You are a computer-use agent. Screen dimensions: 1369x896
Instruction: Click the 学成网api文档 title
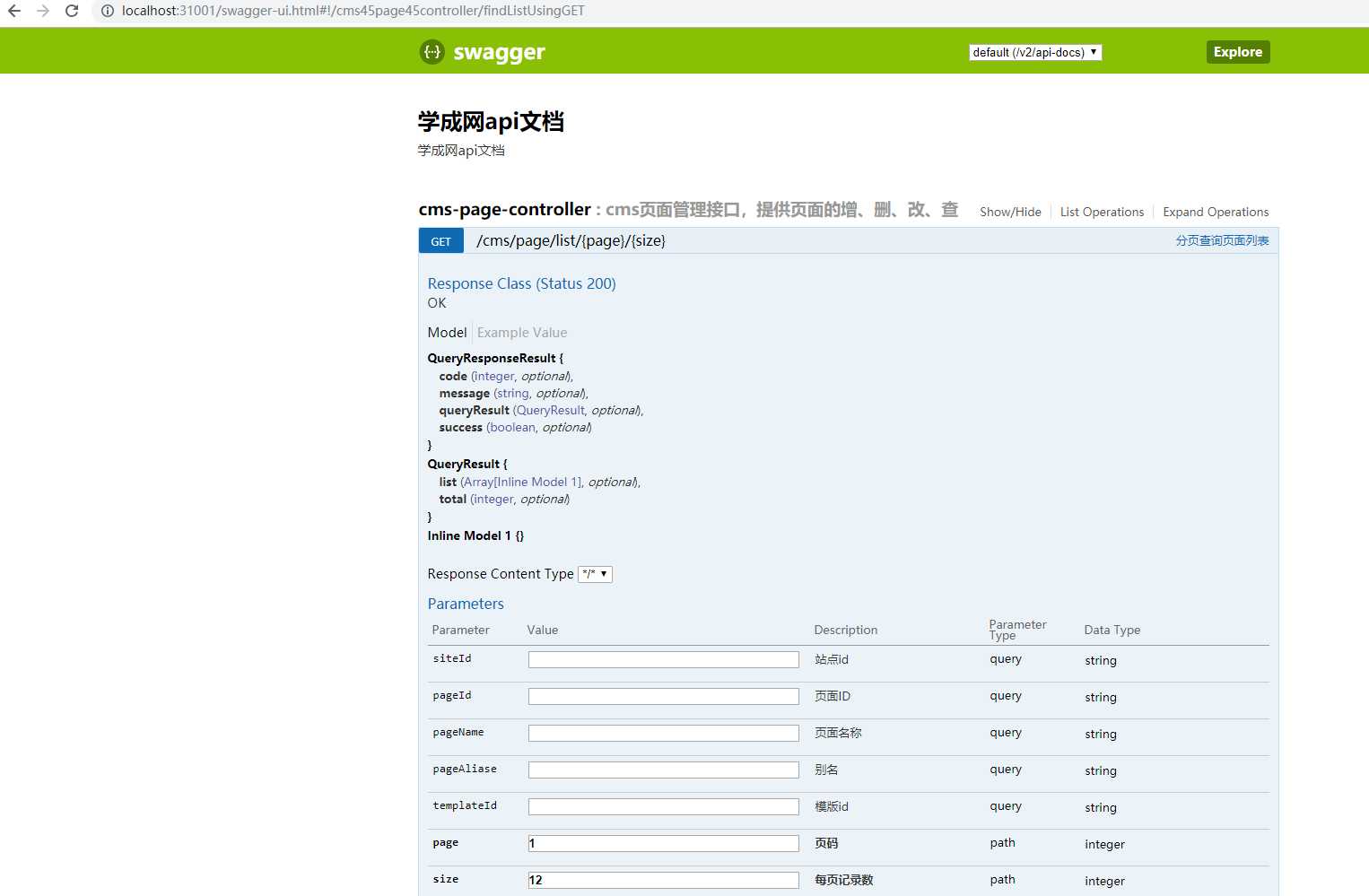coord(491,122)
